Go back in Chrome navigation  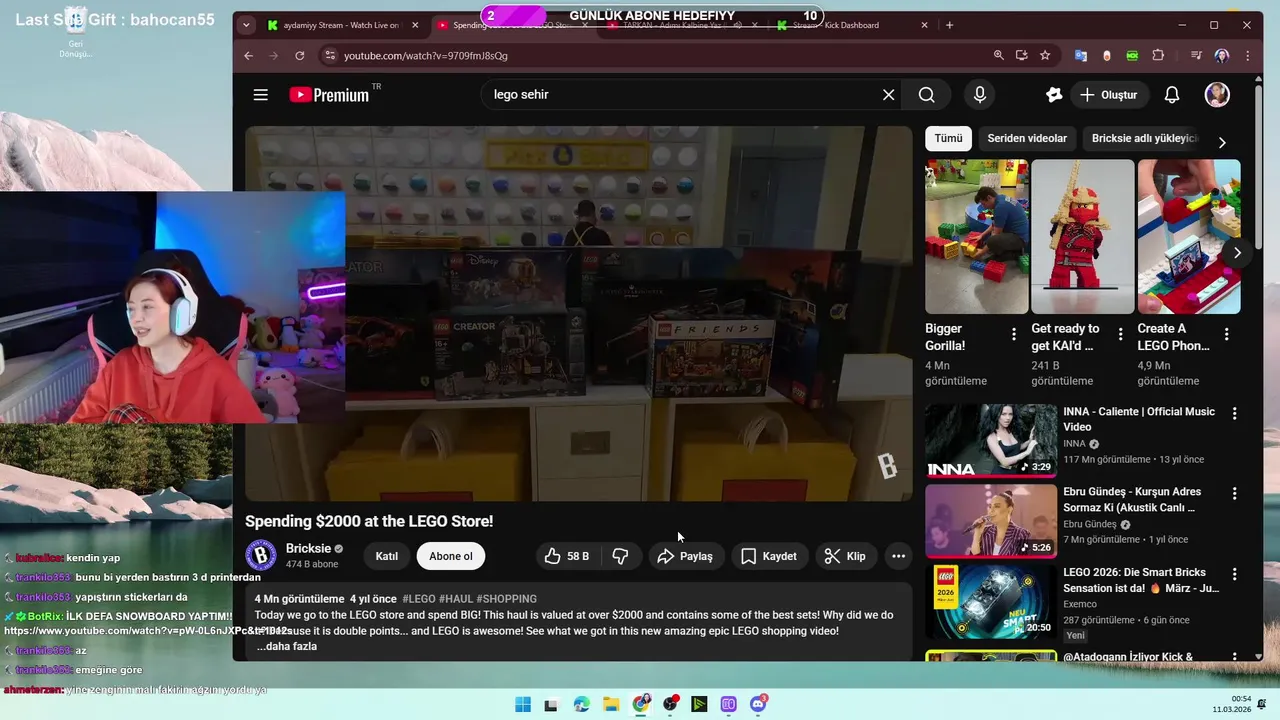click(249, 56)
